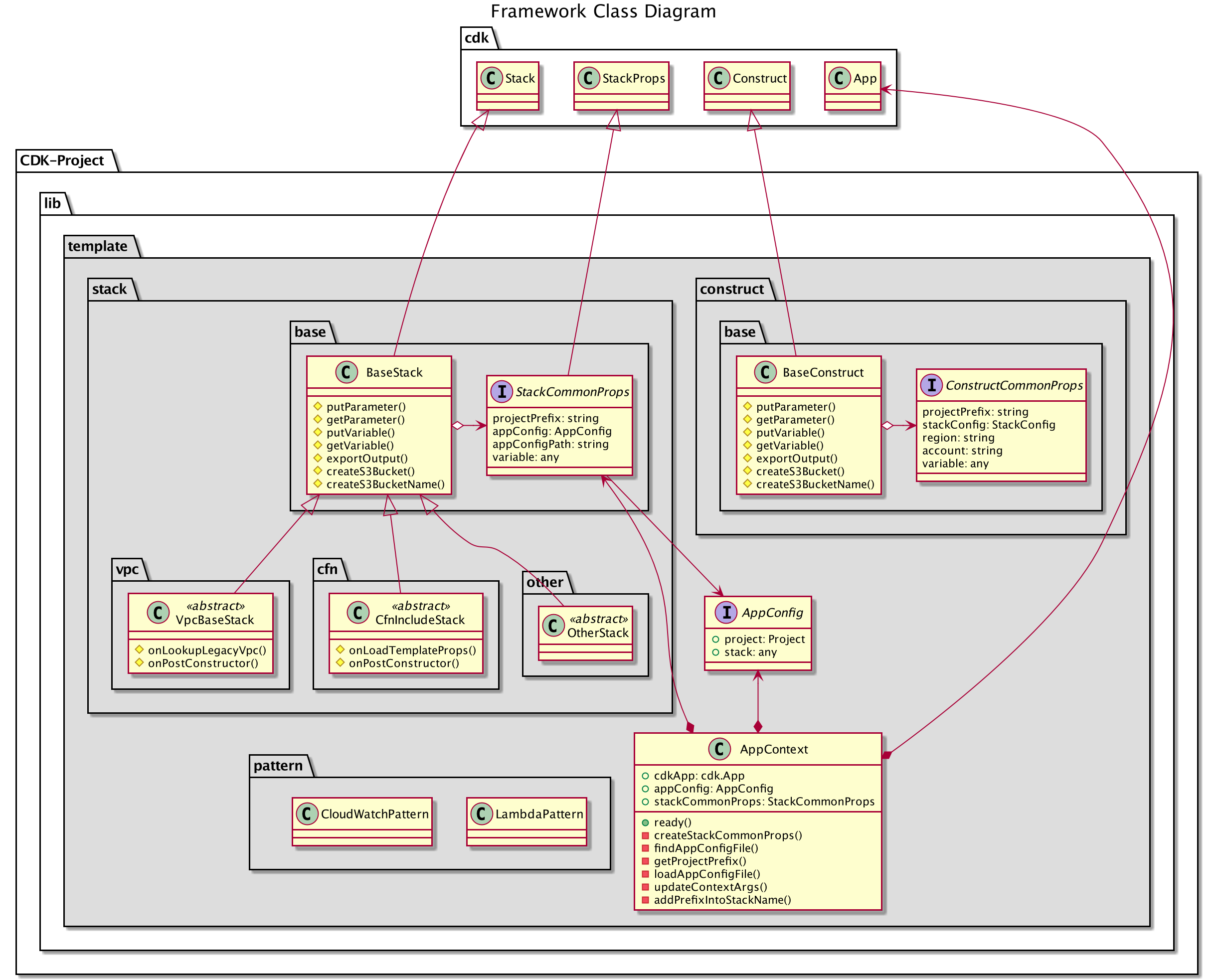Viewport: 1219px width, 980px height.
Task: Click the LambdaPattern class box
Action: click(526, 820)
